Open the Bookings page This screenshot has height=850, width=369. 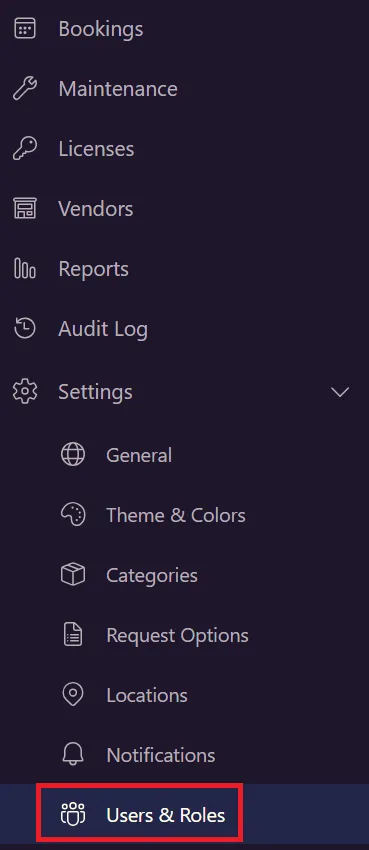101,29
